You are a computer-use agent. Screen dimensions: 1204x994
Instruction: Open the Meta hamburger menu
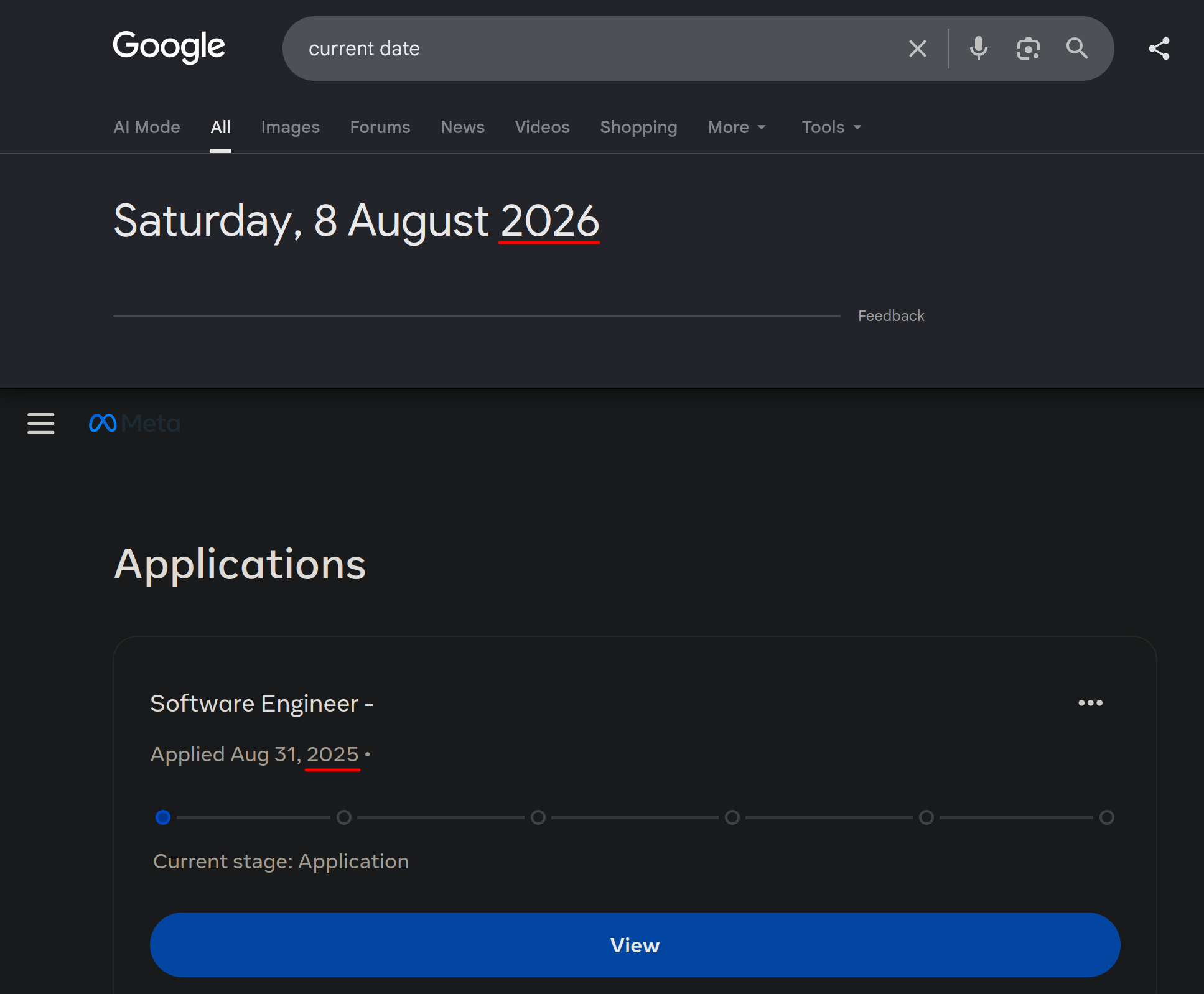[x=41, y=424]
